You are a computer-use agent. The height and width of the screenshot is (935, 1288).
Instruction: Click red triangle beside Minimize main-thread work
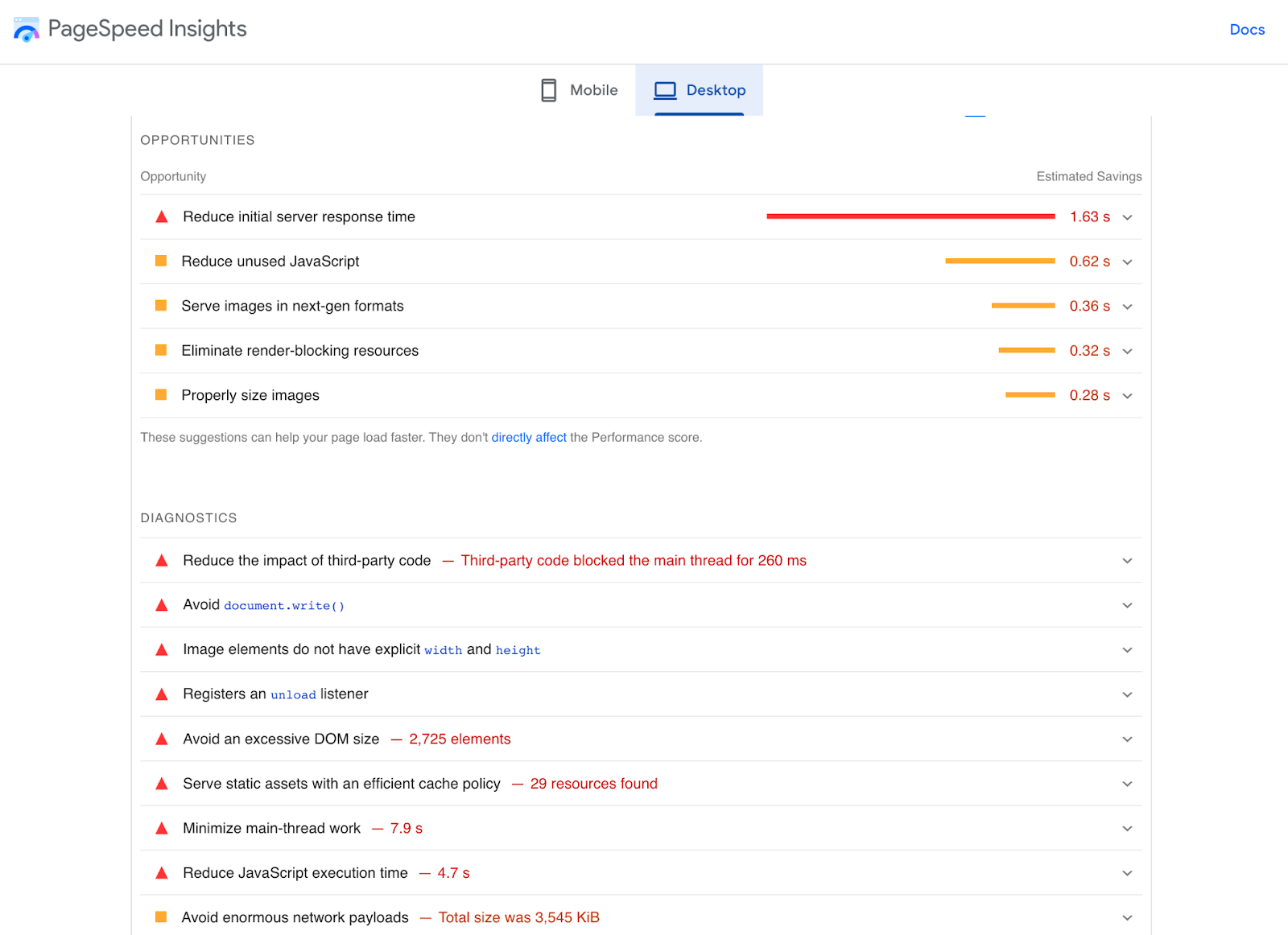point(162,828)
